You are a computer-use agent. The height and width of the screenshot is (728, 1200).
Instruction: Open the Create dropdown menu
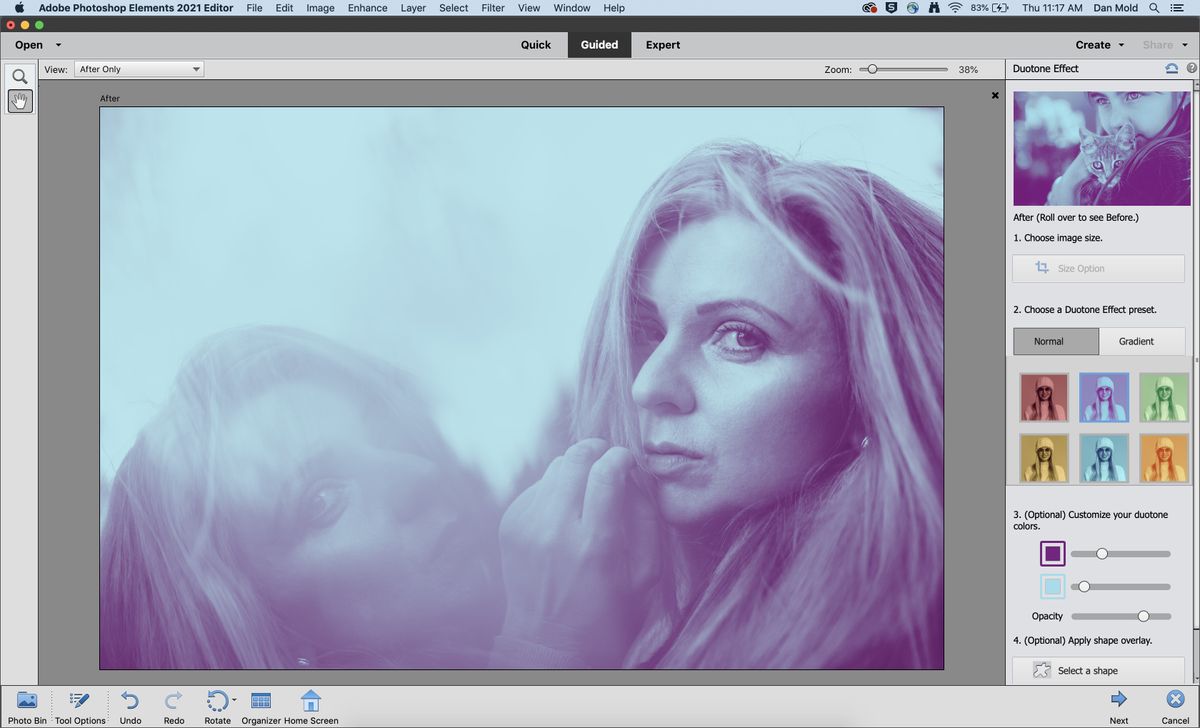tap(1097, 45)
